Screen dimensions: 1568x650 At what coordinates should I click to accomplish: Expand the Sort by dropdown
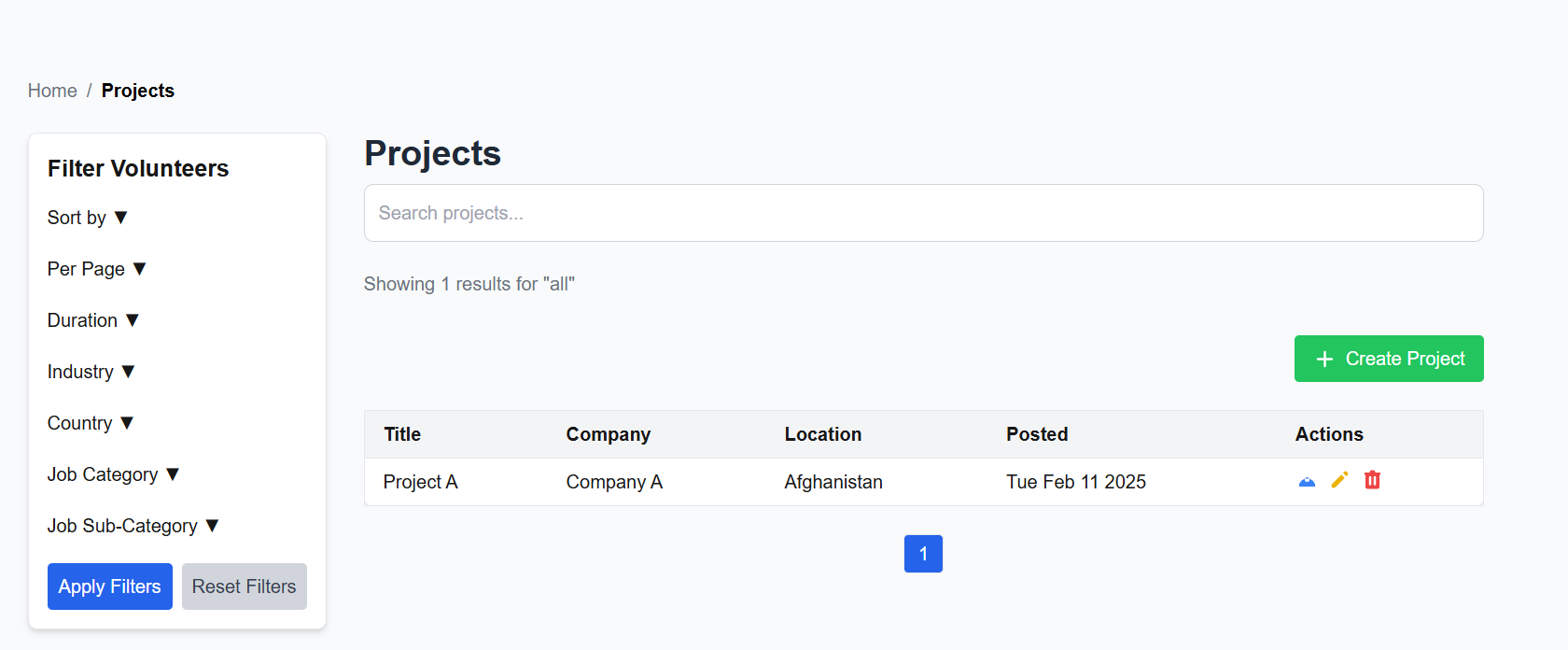click(x=88, y=218)
